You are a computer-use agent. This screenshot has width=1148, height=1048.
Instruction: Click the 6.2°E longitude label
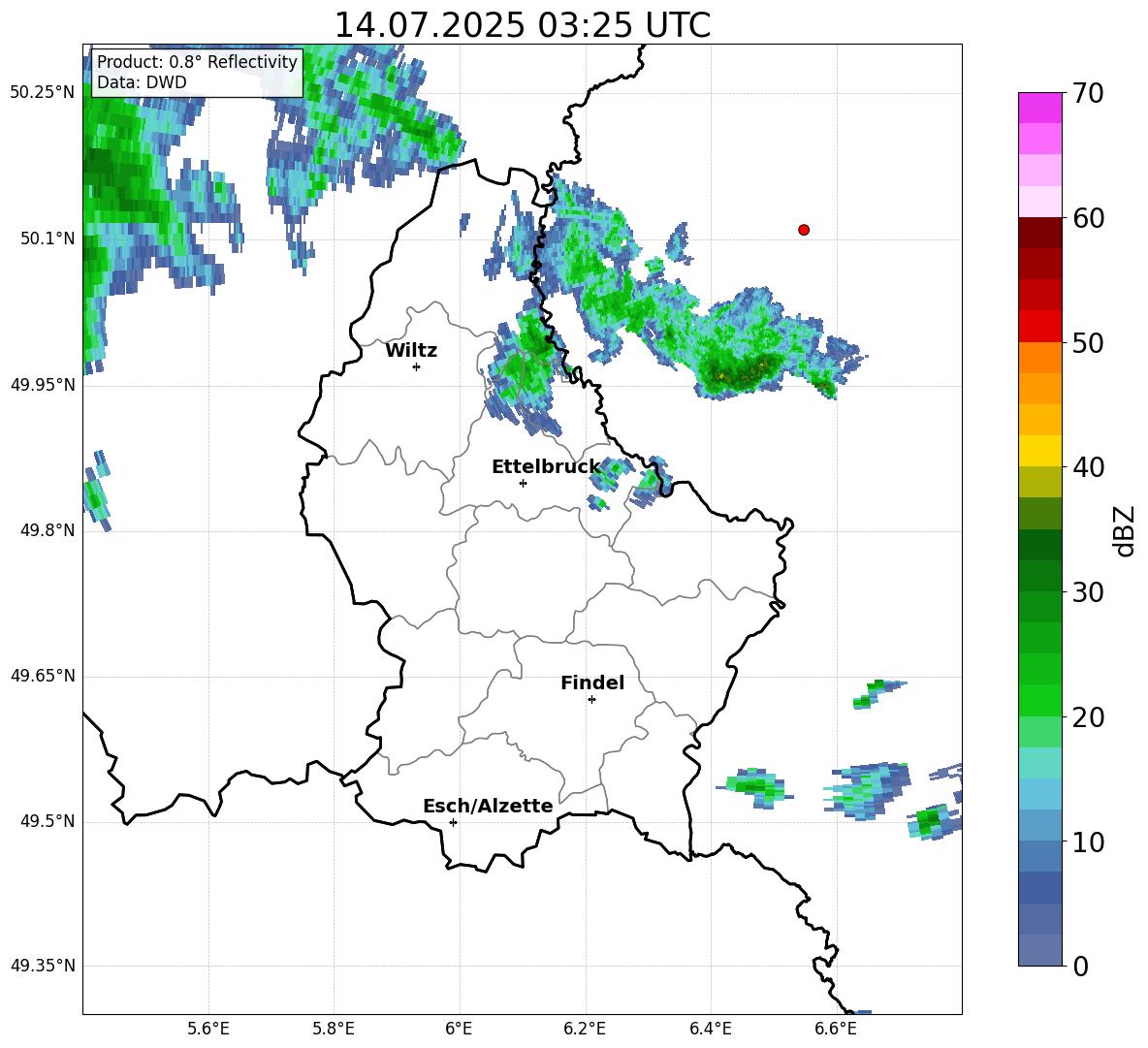[585, 1029]
